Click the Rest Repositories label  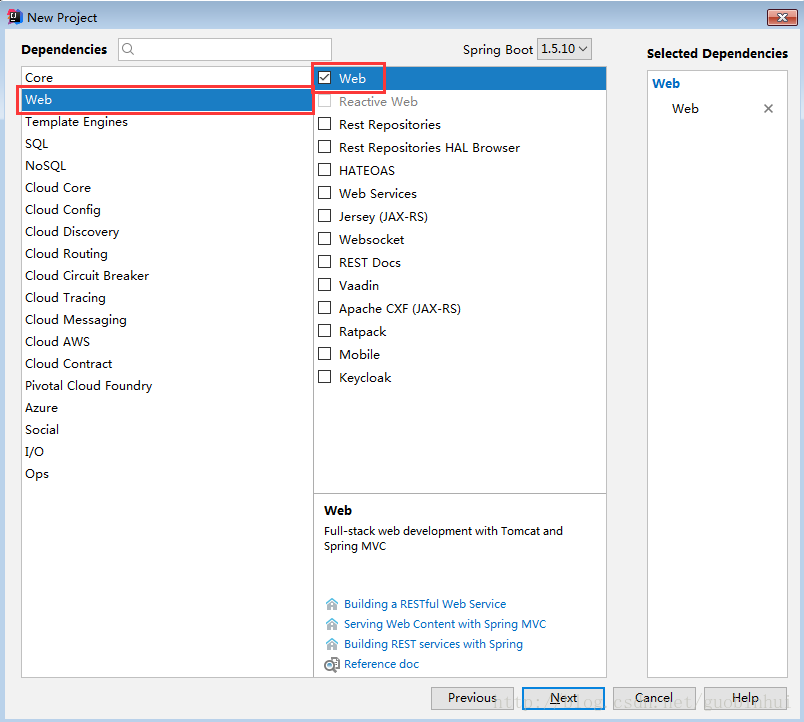coord(390,125)
